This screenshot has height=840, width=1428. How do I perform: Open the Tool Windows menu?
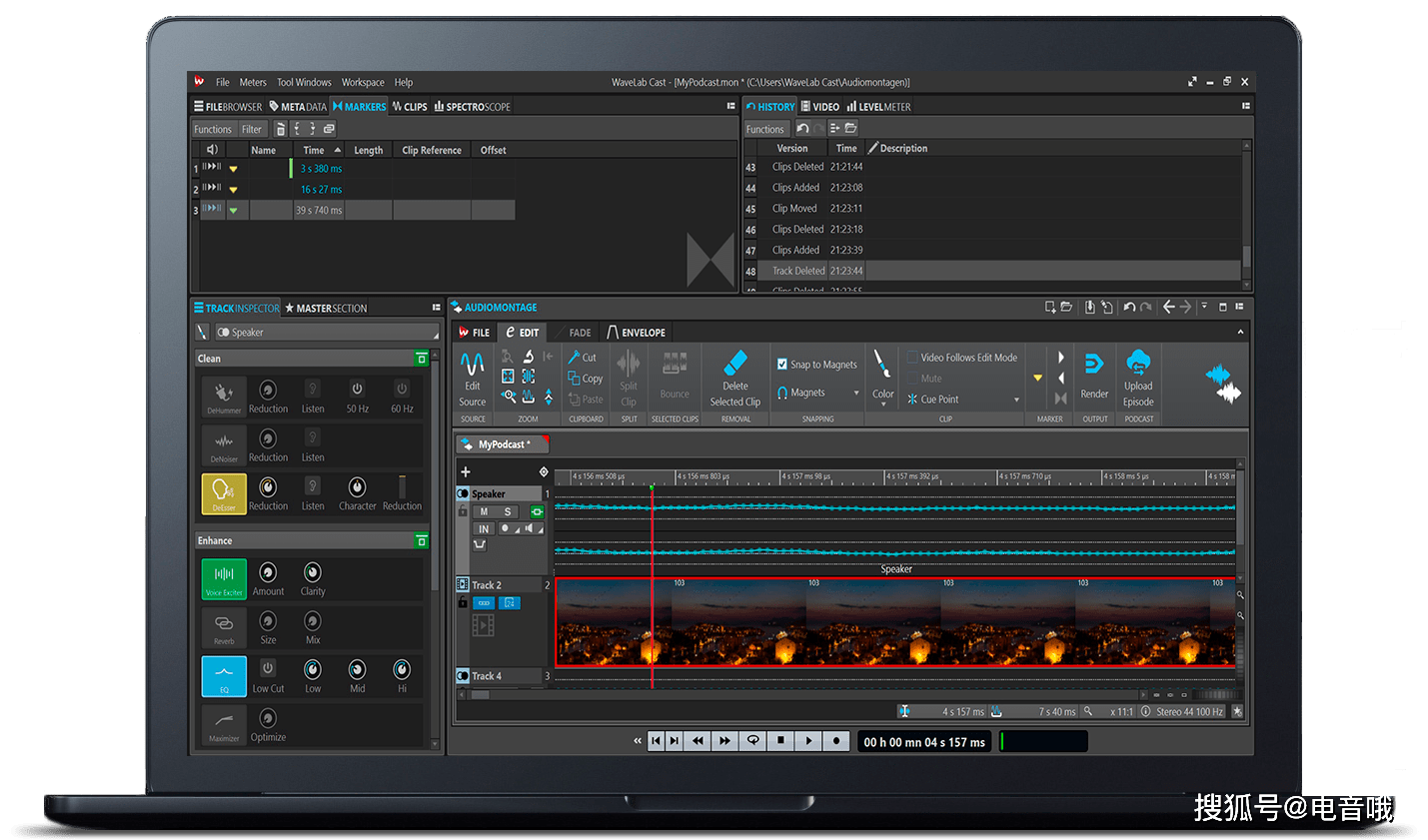point(304,83)
